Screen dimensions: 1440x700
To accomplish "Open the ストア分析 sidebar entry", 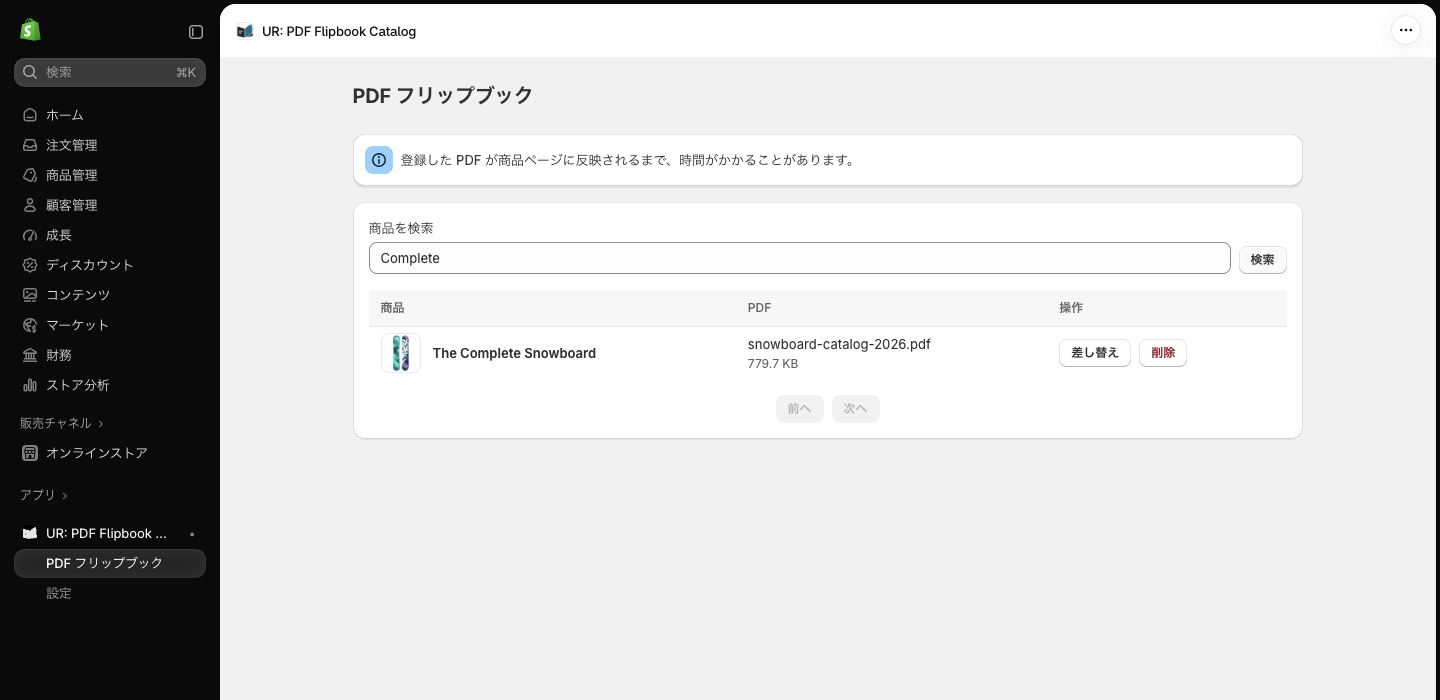I will pyautogui.click(x=110, y=385).
